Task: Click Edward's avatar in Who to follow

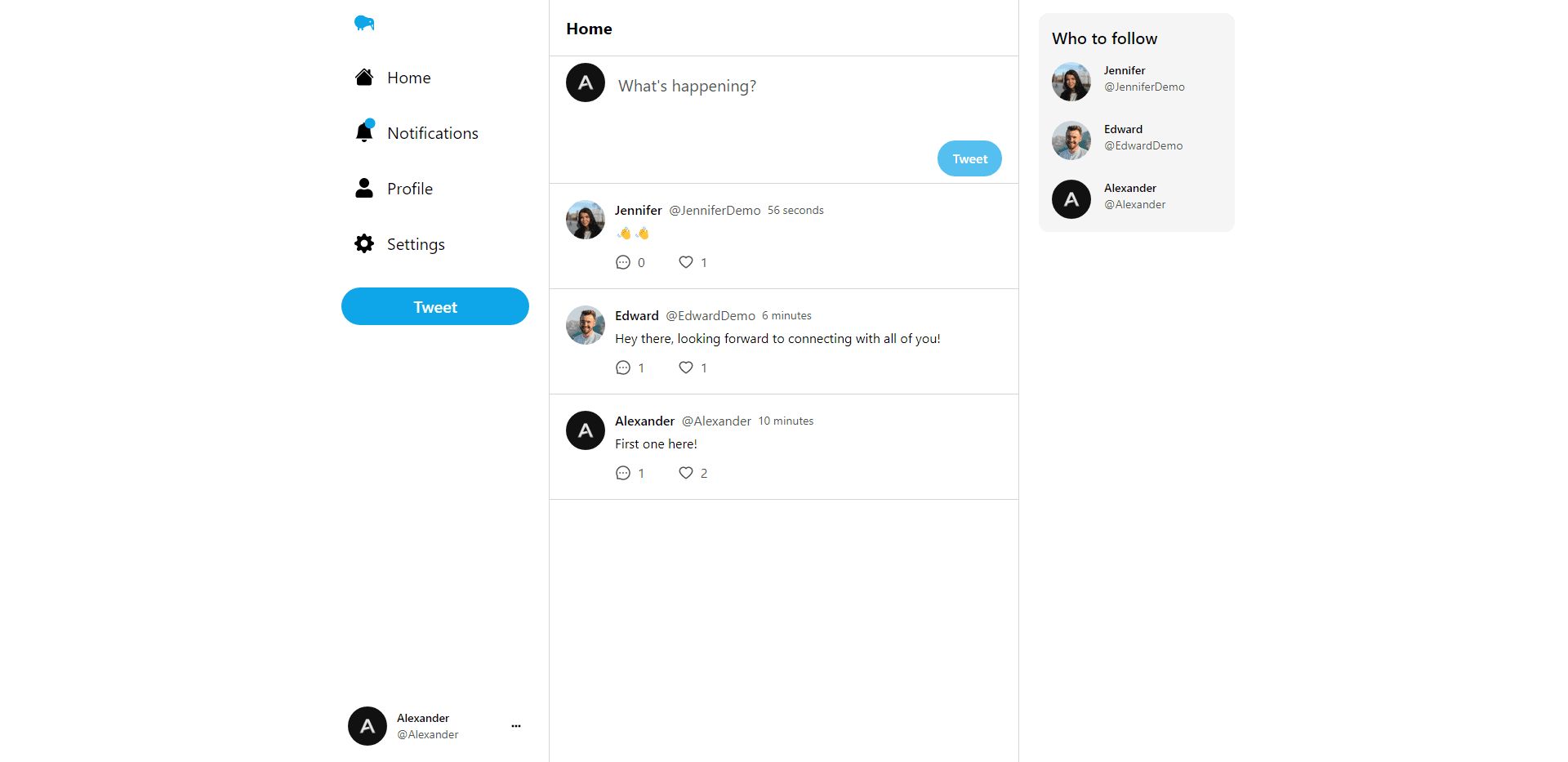Action: point(1071,140)
